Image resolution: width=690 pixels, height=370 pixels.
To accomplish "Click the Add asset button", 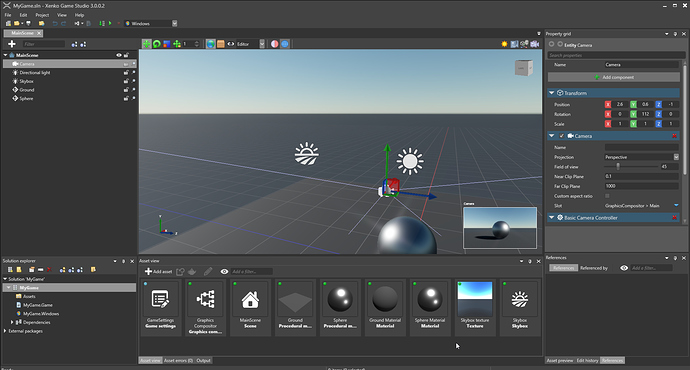I will tap(158, 271).
